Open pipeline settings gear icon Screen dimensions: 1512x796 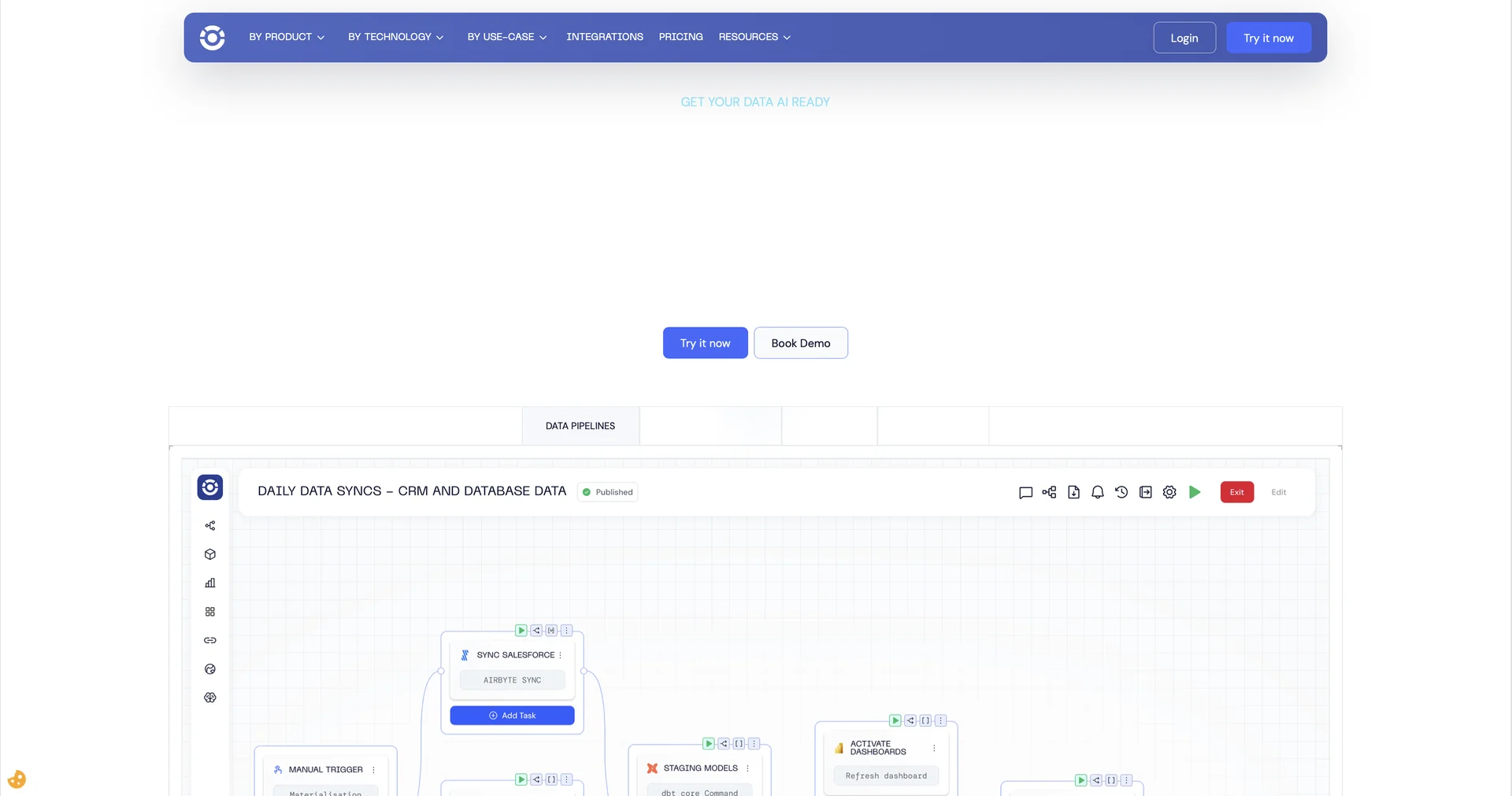[x=1169, y=492]
